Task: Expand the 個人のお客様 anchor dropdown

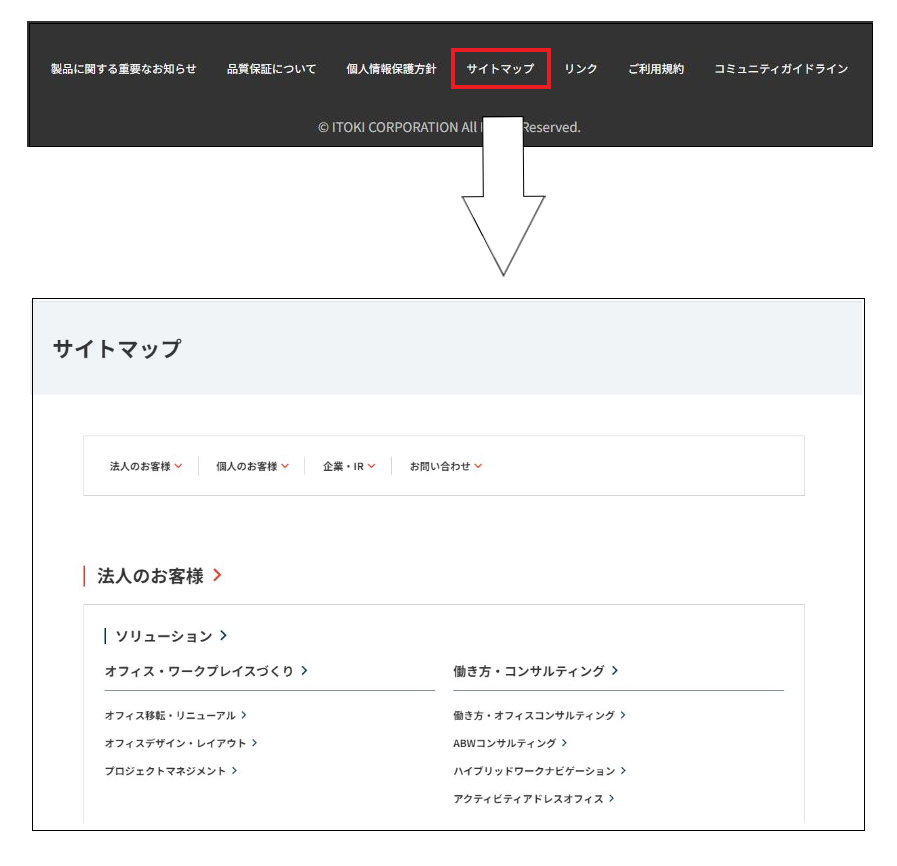Action: point(252,466)
